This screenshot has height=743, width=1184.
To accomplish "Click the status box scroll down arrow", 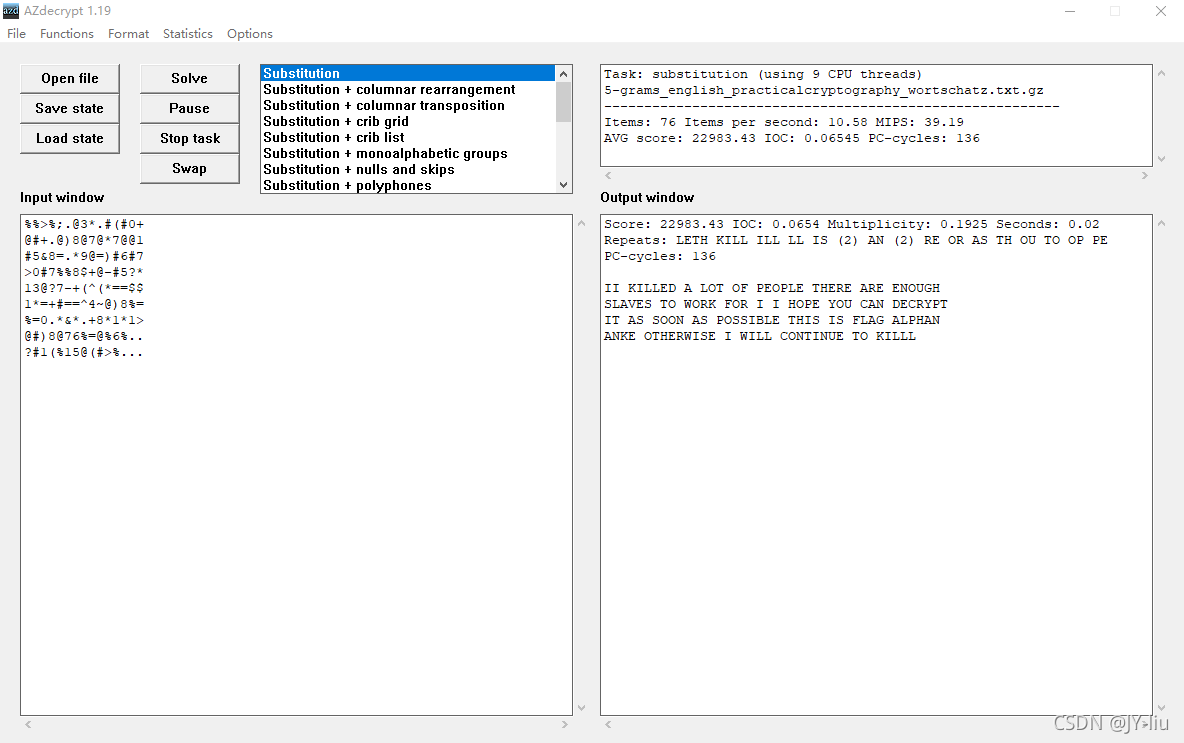I will click(x=1161, y=159).
